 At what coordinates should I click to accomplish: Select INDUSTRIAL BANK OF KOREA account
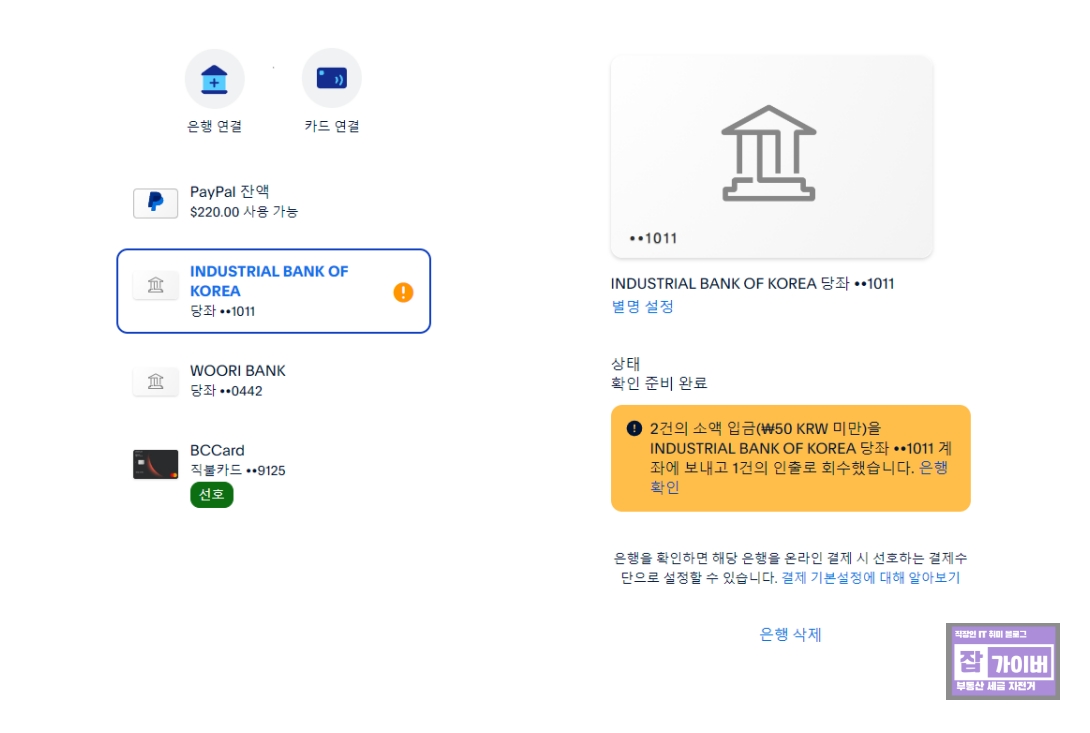(274, 291)
